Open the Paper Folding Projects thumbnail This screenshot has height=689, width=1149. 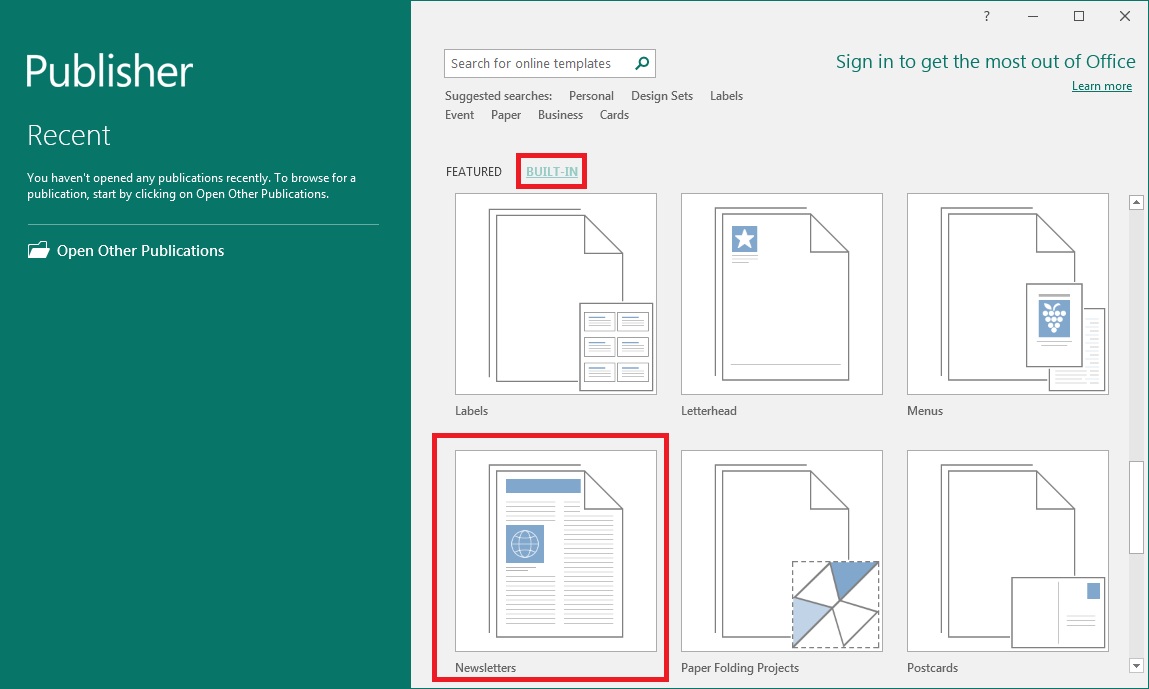(782, 550)
